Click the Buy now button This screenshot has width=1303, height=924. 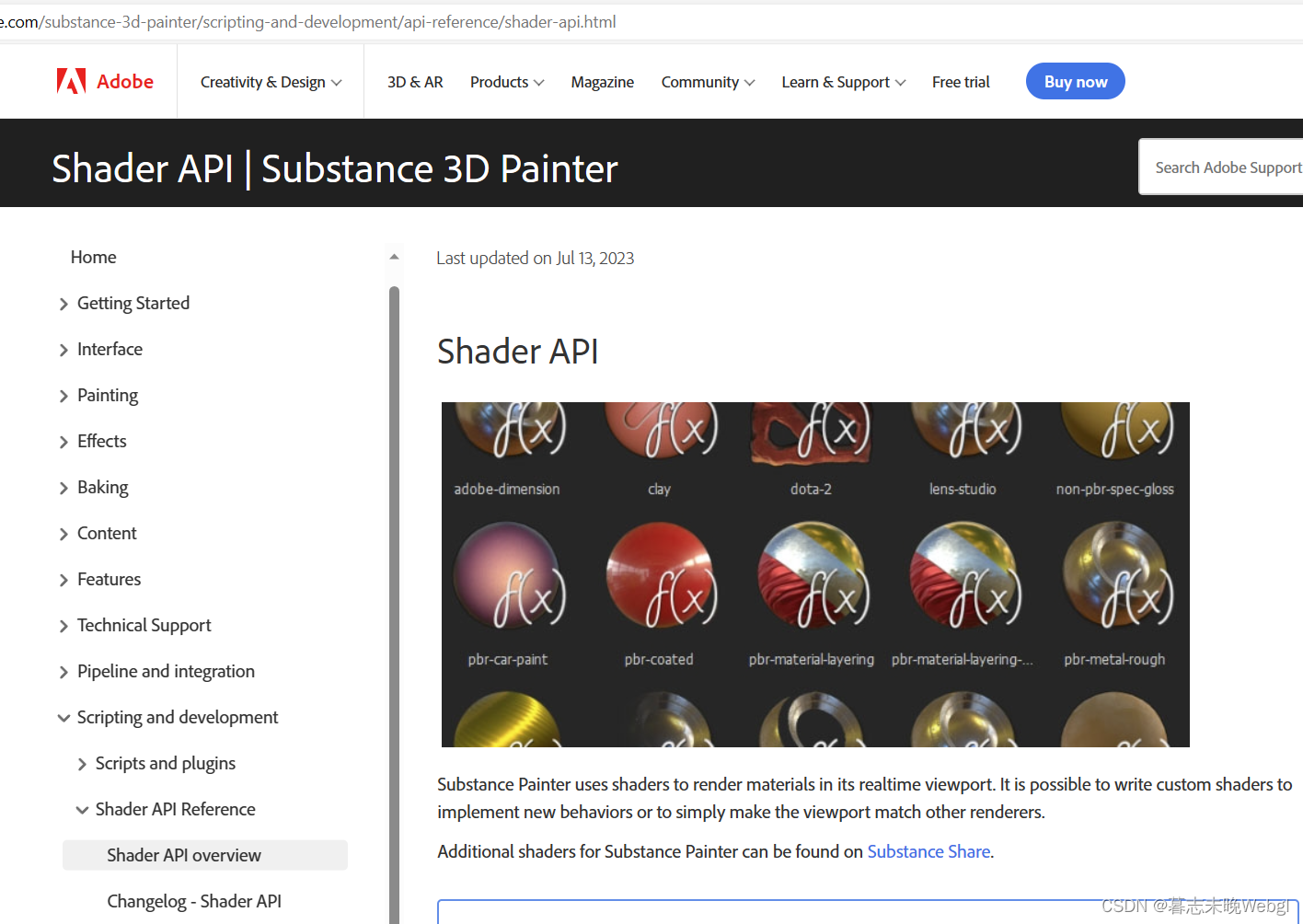point(1075,81)
